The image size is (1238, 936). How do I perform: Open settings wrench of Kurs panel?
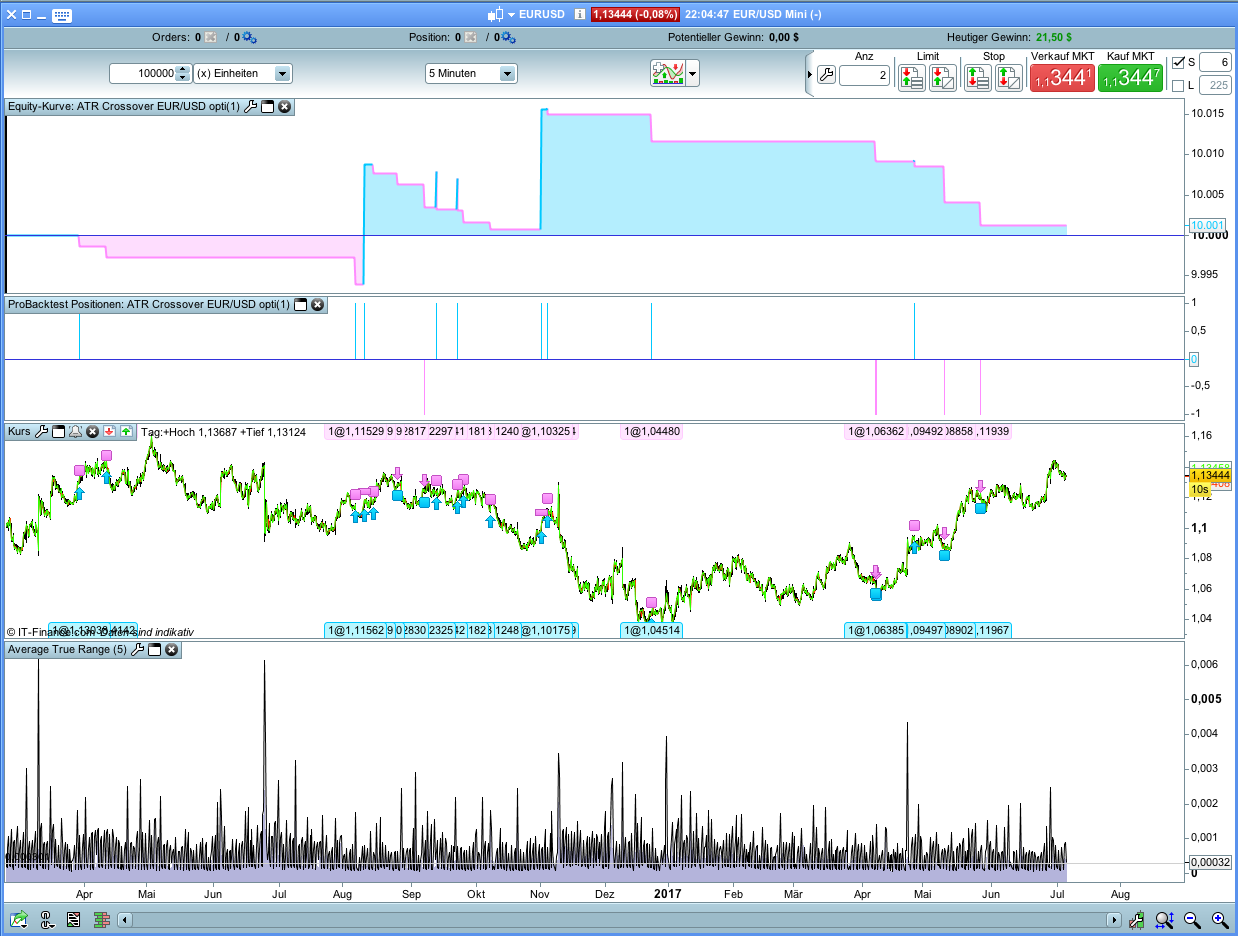42,432
